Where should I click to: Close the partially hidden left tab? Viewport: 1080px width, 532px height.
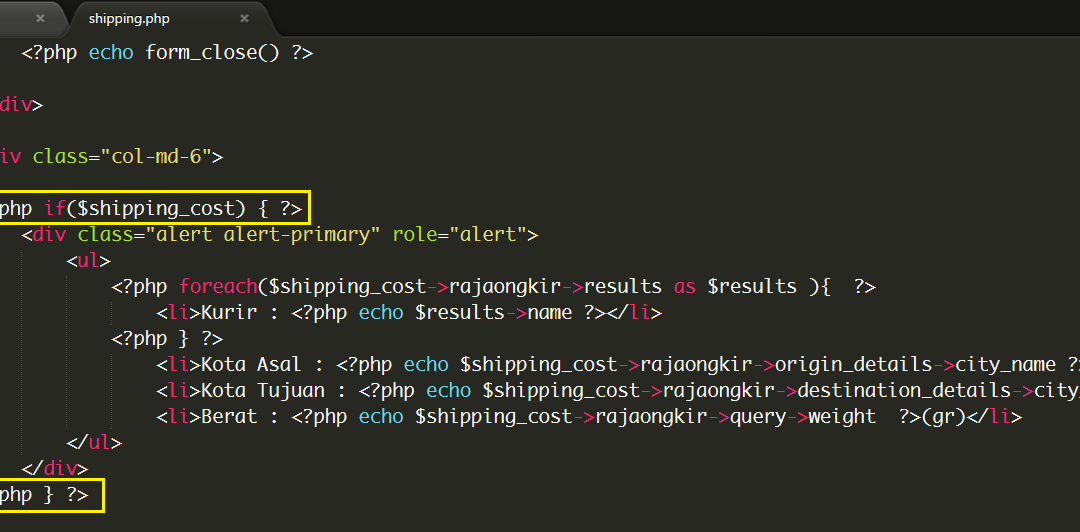coord(40,19)
